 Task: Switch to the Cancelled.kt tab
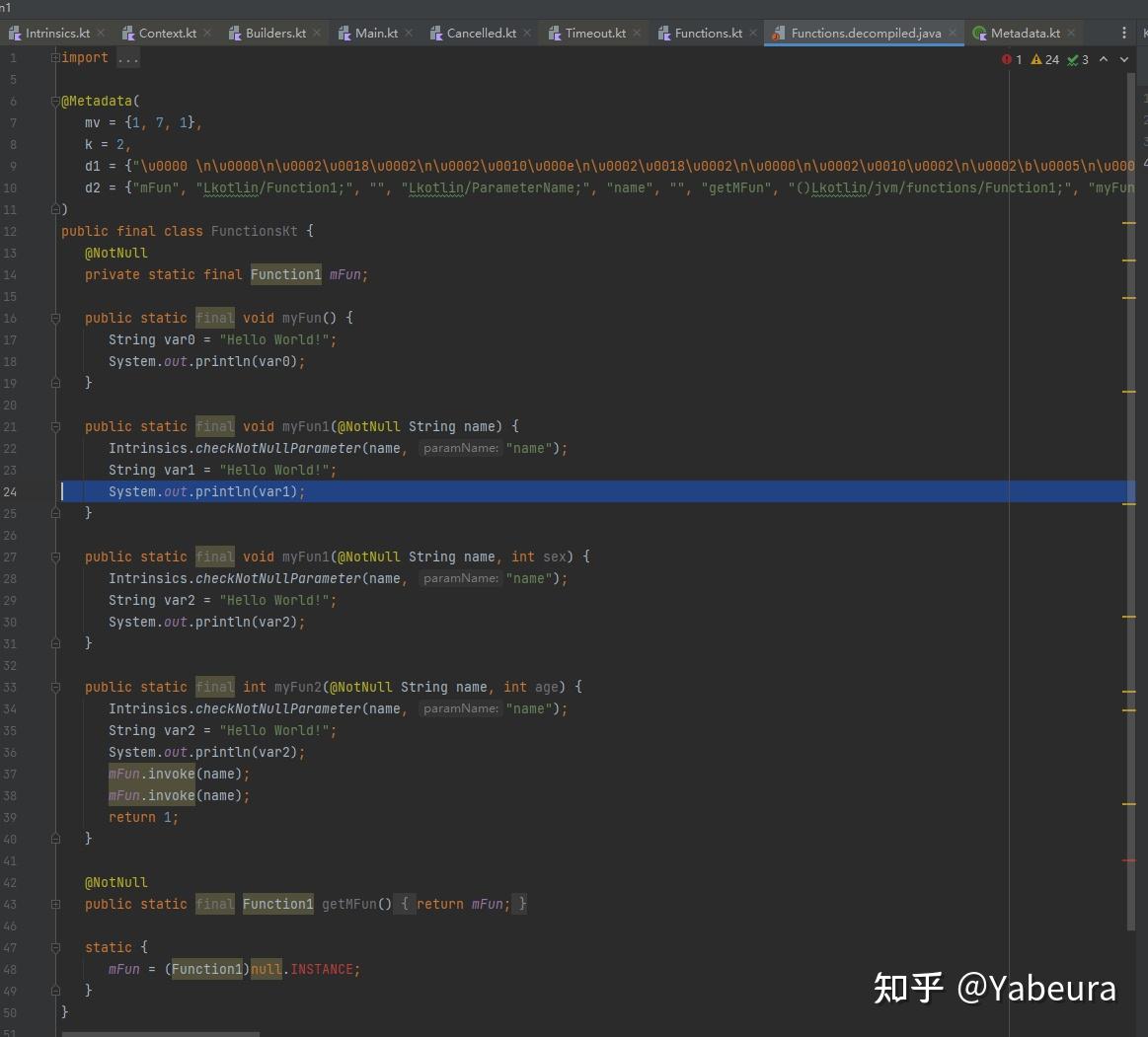(481, 33)
